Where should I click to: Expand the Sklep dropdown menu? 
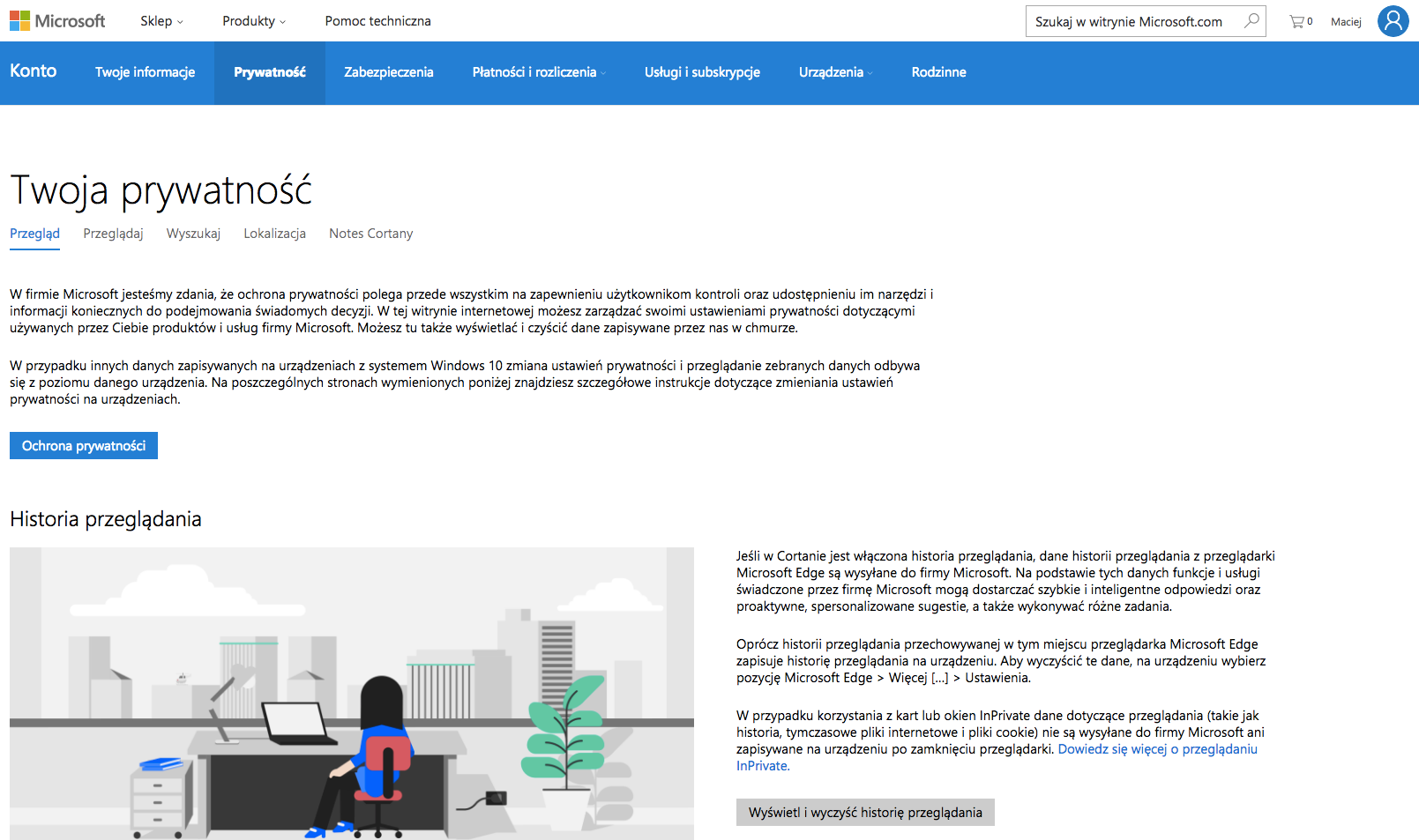click(161, 21)
